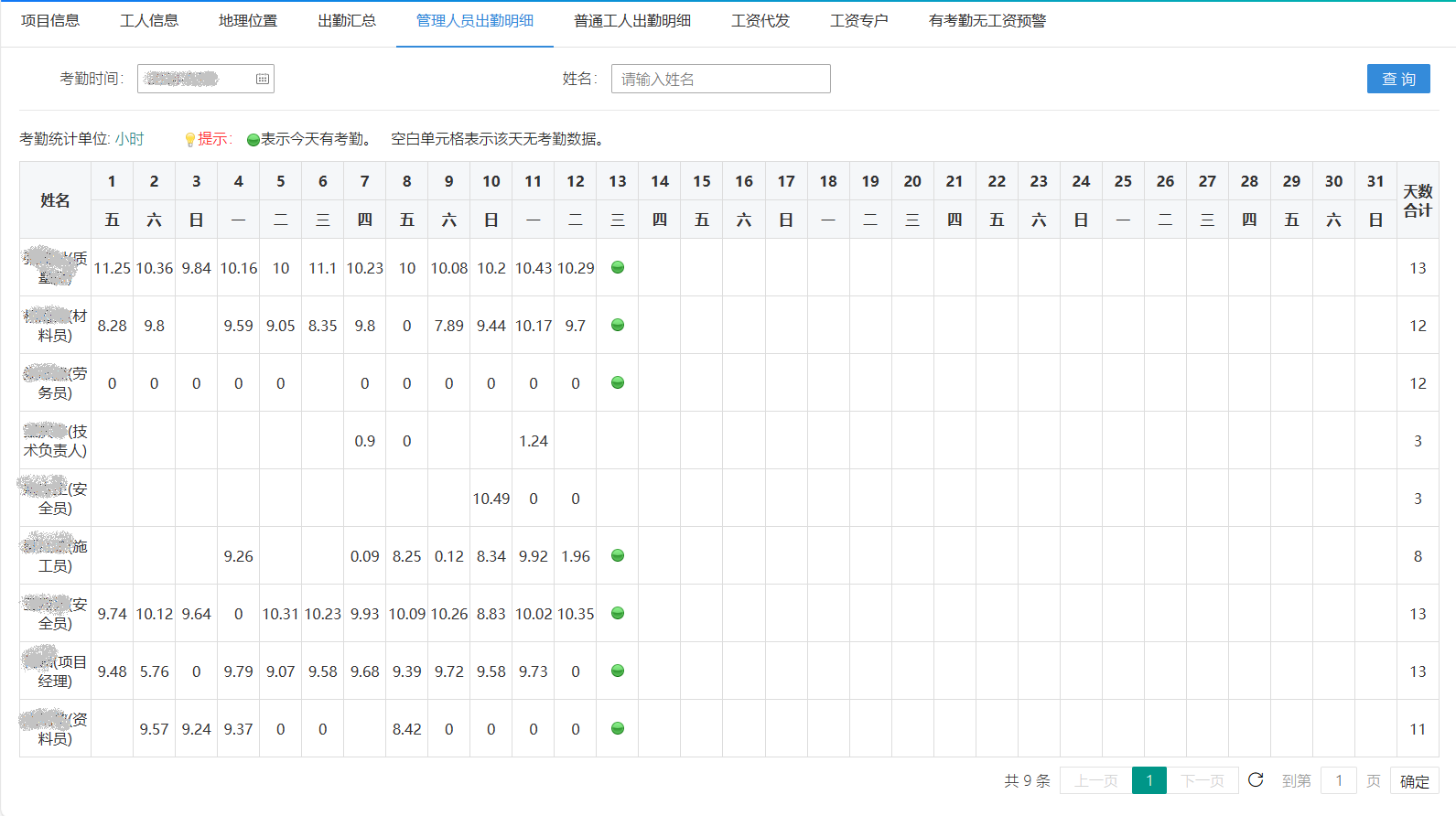This screenshot has width=1456, height=816.
Task: Click the cell value 10.49
Action: click(x=491, y=499)
